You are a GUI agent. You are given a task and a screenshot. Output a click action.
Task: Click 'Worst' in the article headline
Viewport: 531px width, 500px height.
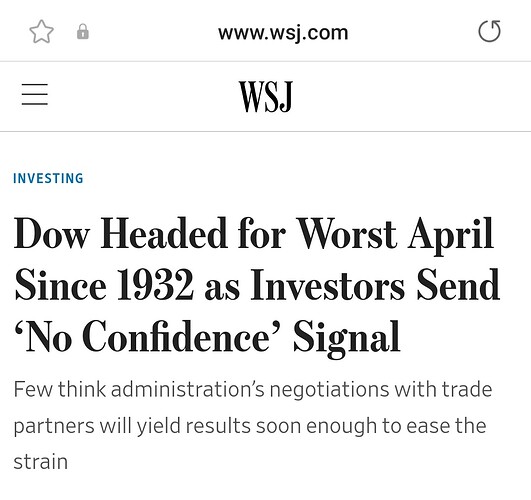pyautogui.click(x=346, y=234)
